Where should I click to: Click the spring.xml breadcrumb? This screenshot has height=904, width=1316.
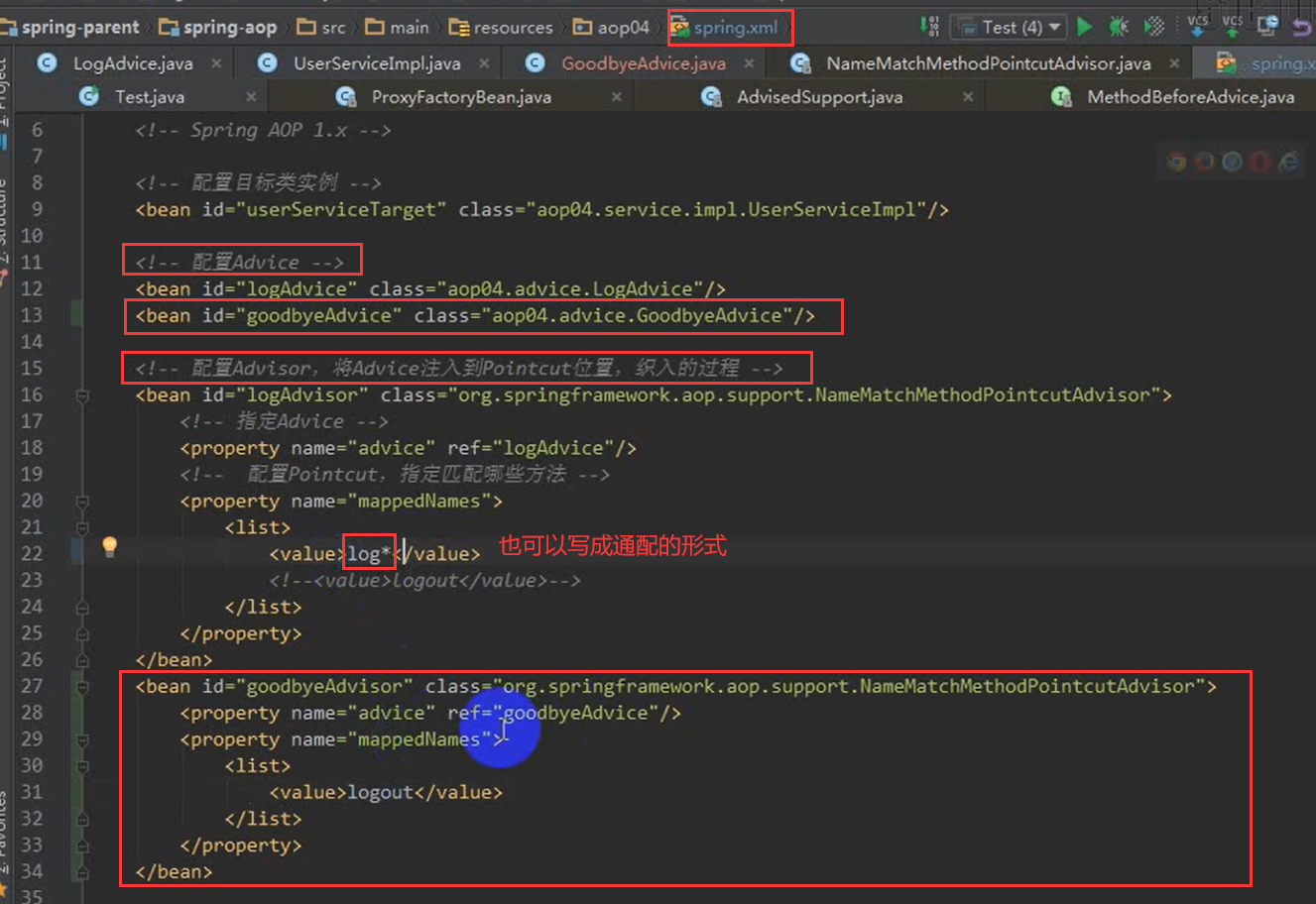point(736,28)
